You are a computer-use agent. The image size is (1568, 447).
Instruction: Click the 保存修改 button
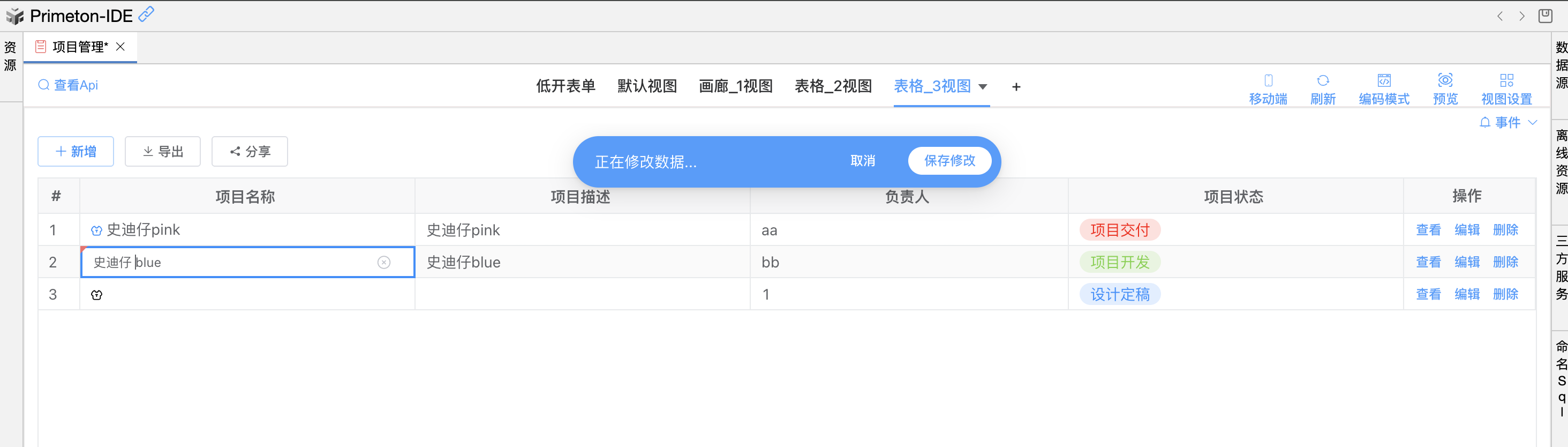[x=949, y=161]
